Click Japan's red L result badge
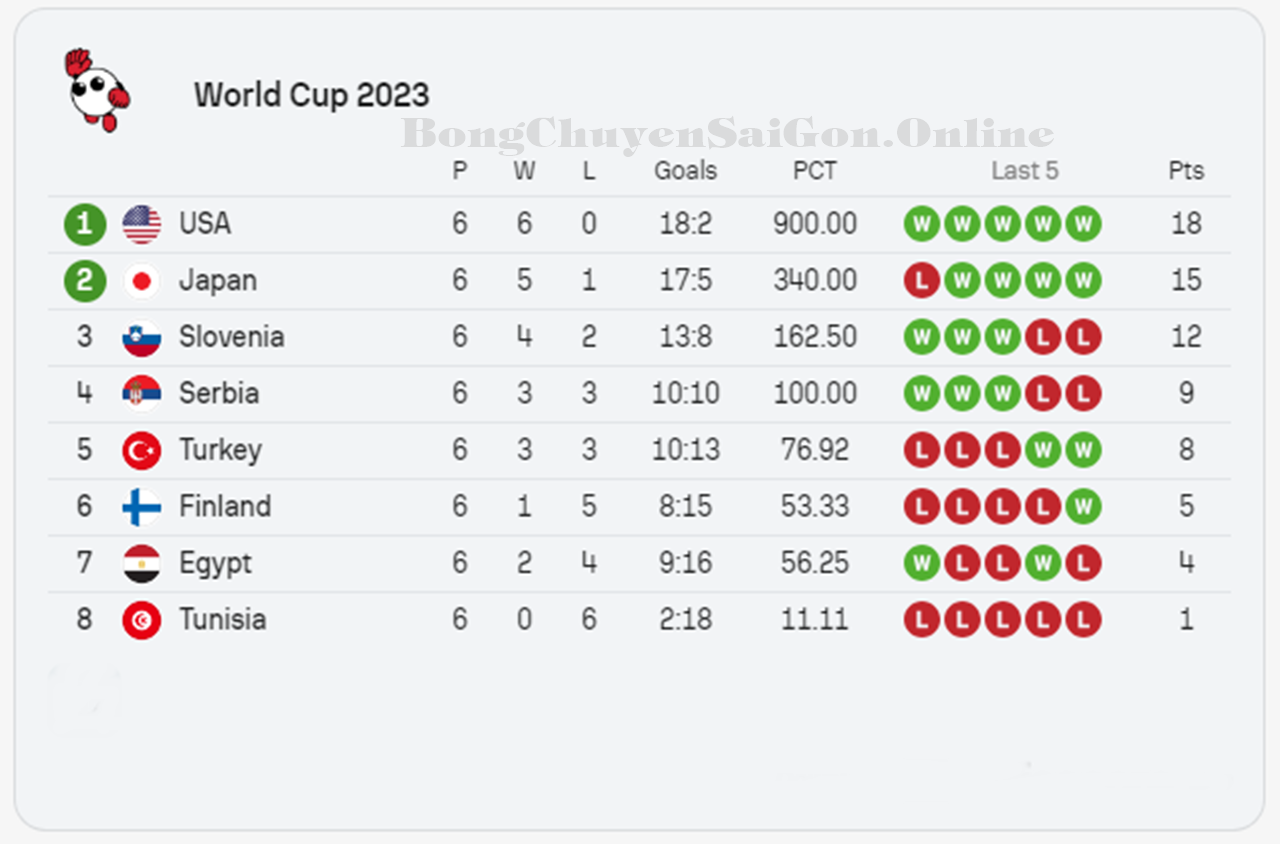Viewport: 1280px width, 844px height. (921, 281)
